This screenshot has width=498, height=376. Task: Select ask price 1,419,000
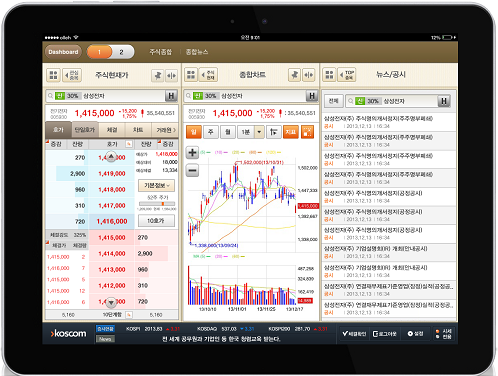pos(112,174)
